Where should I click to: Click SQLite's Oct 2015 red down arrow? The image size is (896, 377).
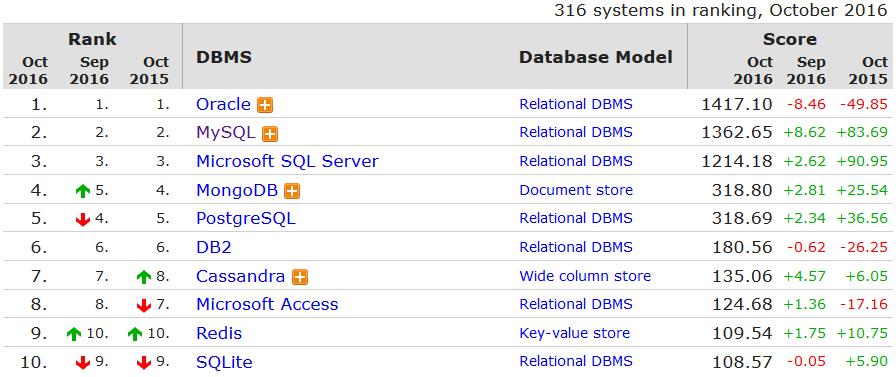[x=144, y=363]
